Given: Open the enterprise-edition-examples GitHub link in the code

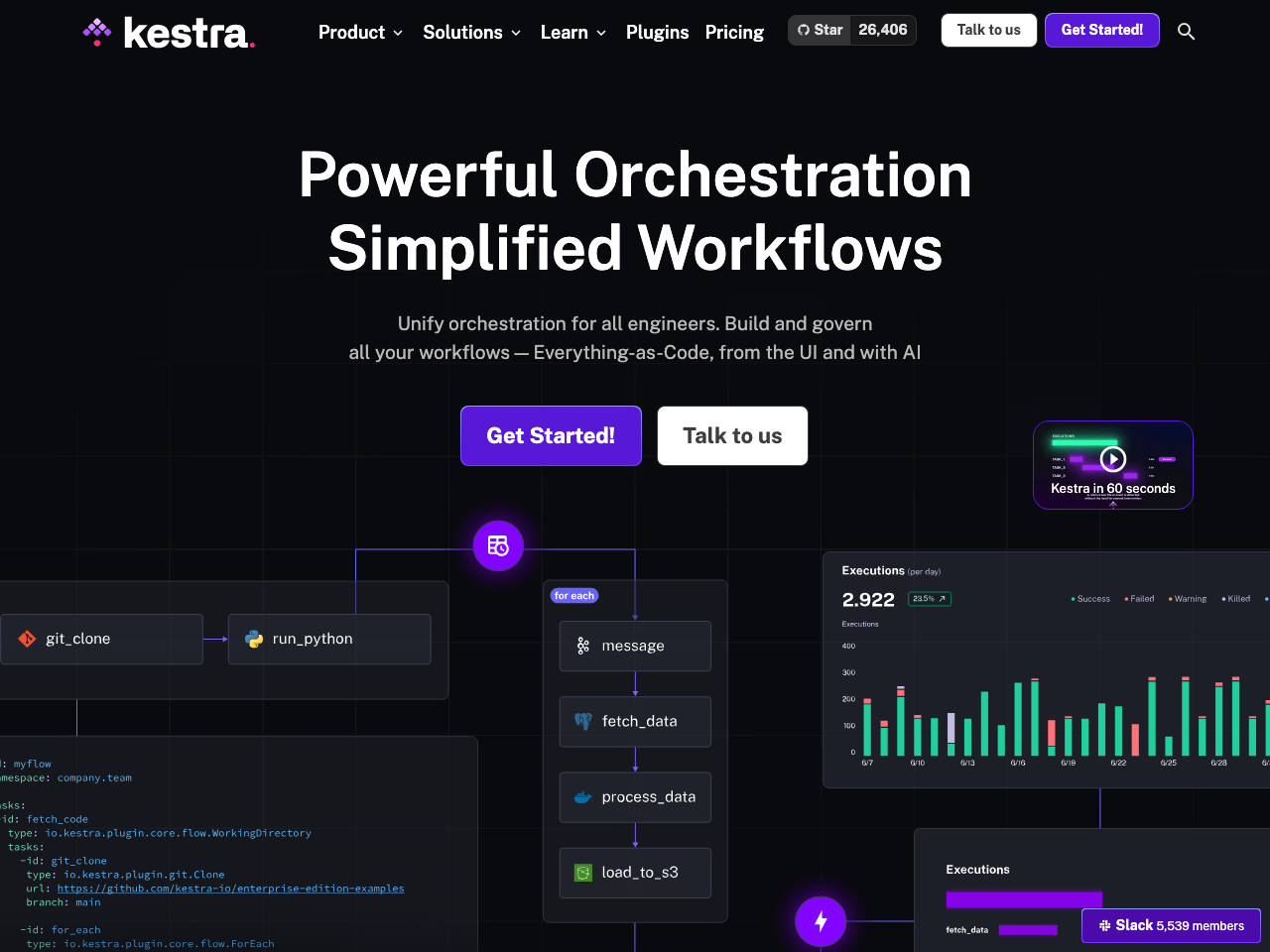Looking at the screenshot, I should (x=230, y=888).
